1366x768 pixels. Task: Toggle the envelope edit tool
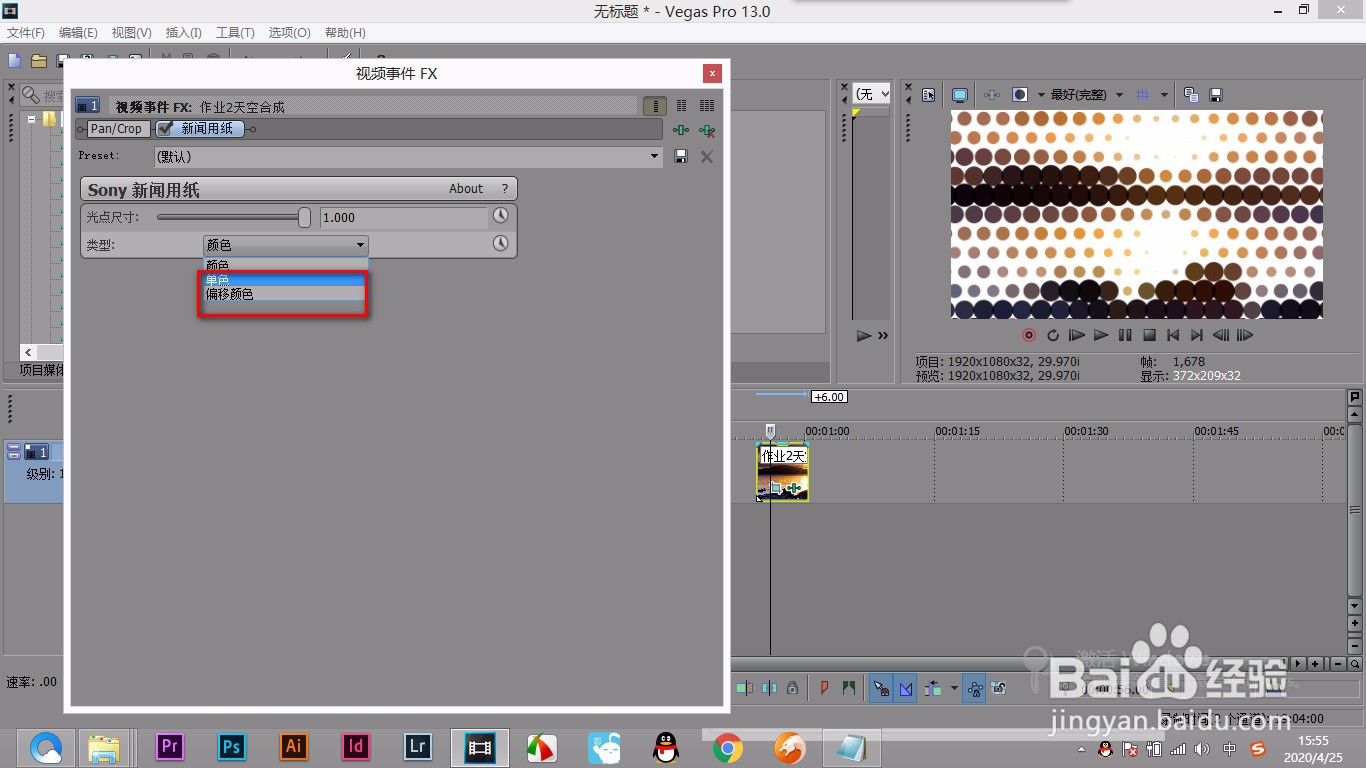tap(906, 688)
